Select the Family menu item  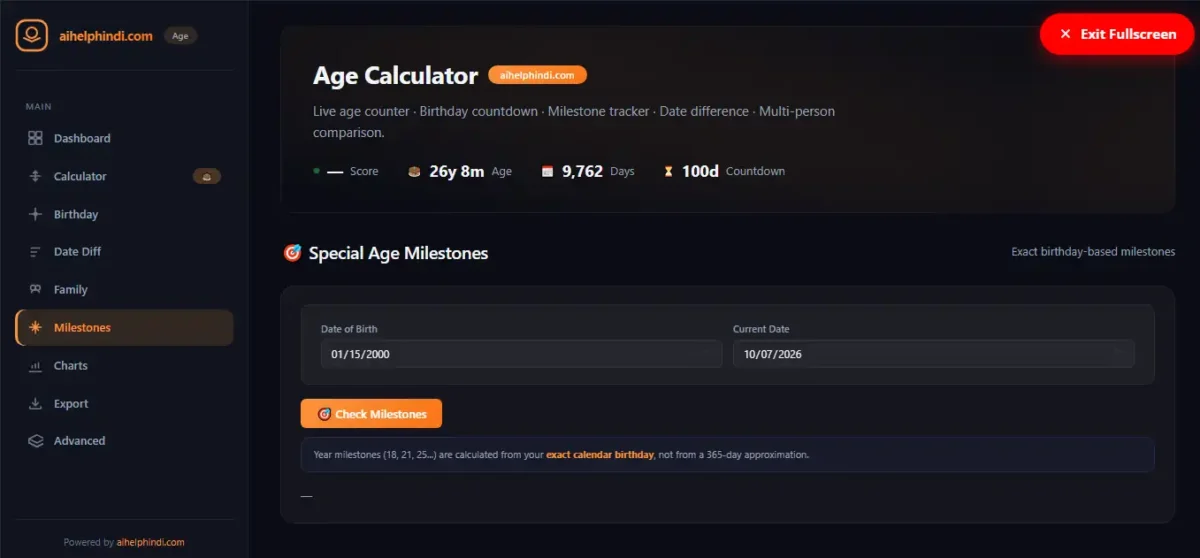(x=125, y=290)
